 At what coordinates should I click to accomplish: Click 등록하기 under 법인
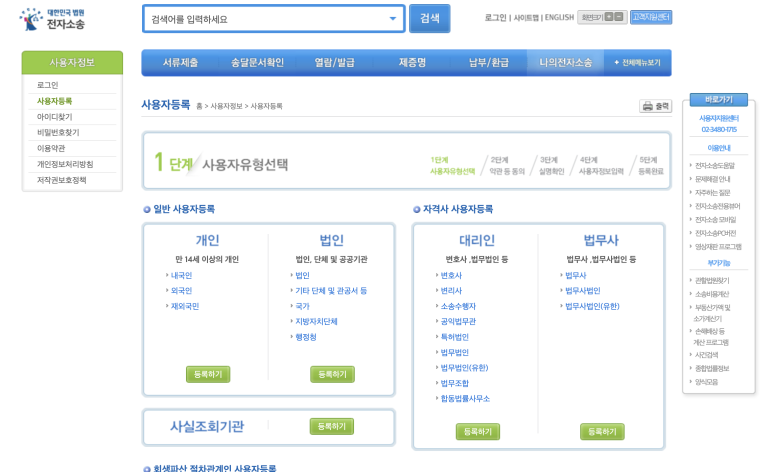coord(332,374)
